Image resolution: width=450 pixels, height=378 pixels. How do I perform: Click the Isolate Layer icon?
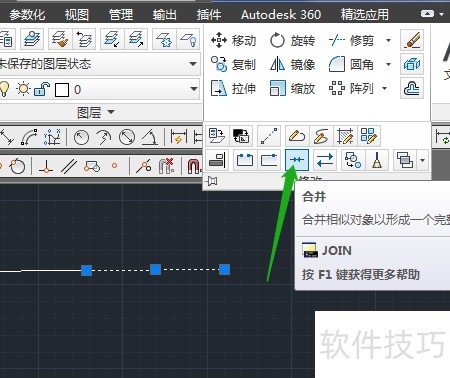pyautogui.click(x=112, y=39)
